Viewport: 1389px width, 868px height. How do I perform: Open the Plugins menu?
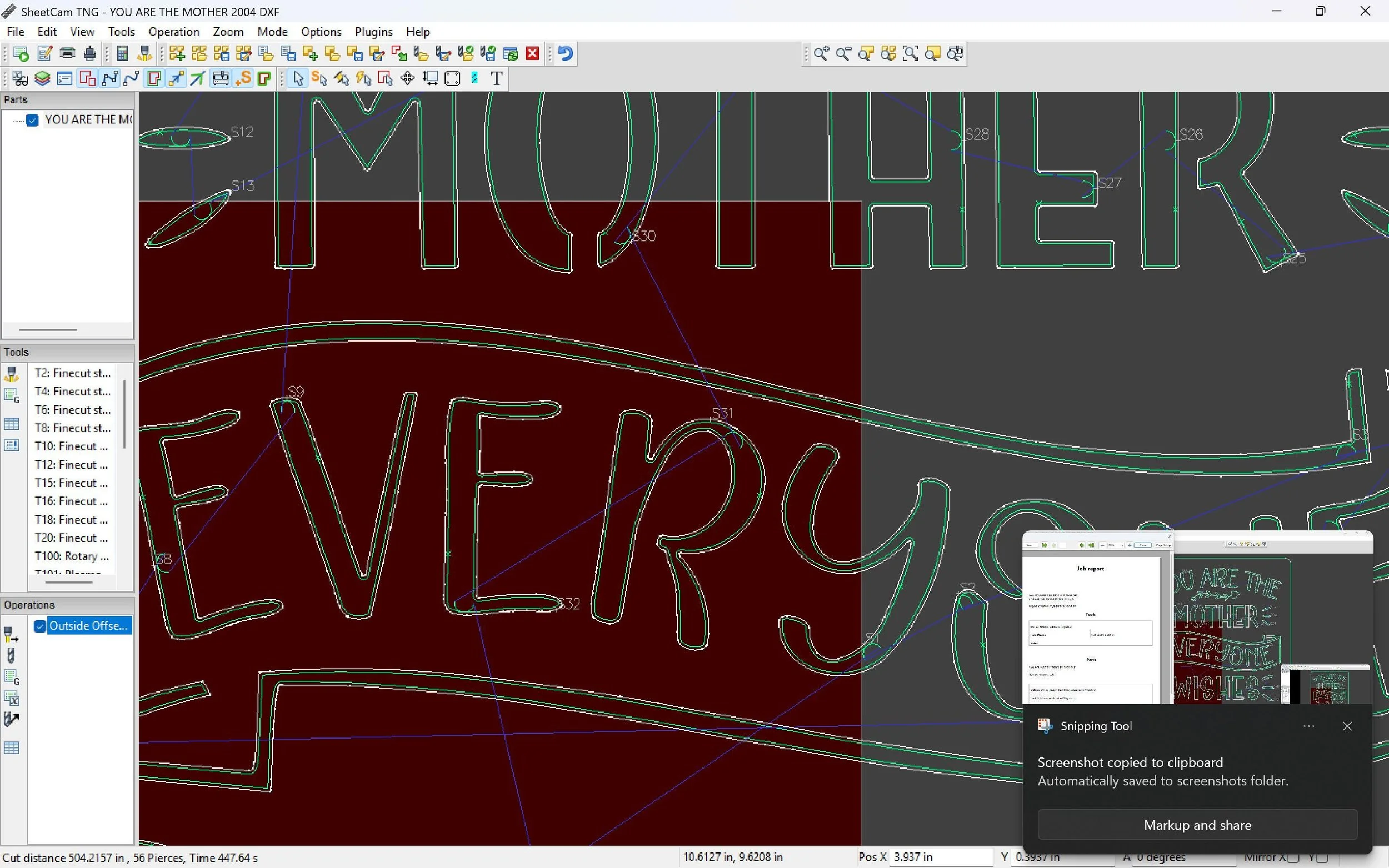373,32
